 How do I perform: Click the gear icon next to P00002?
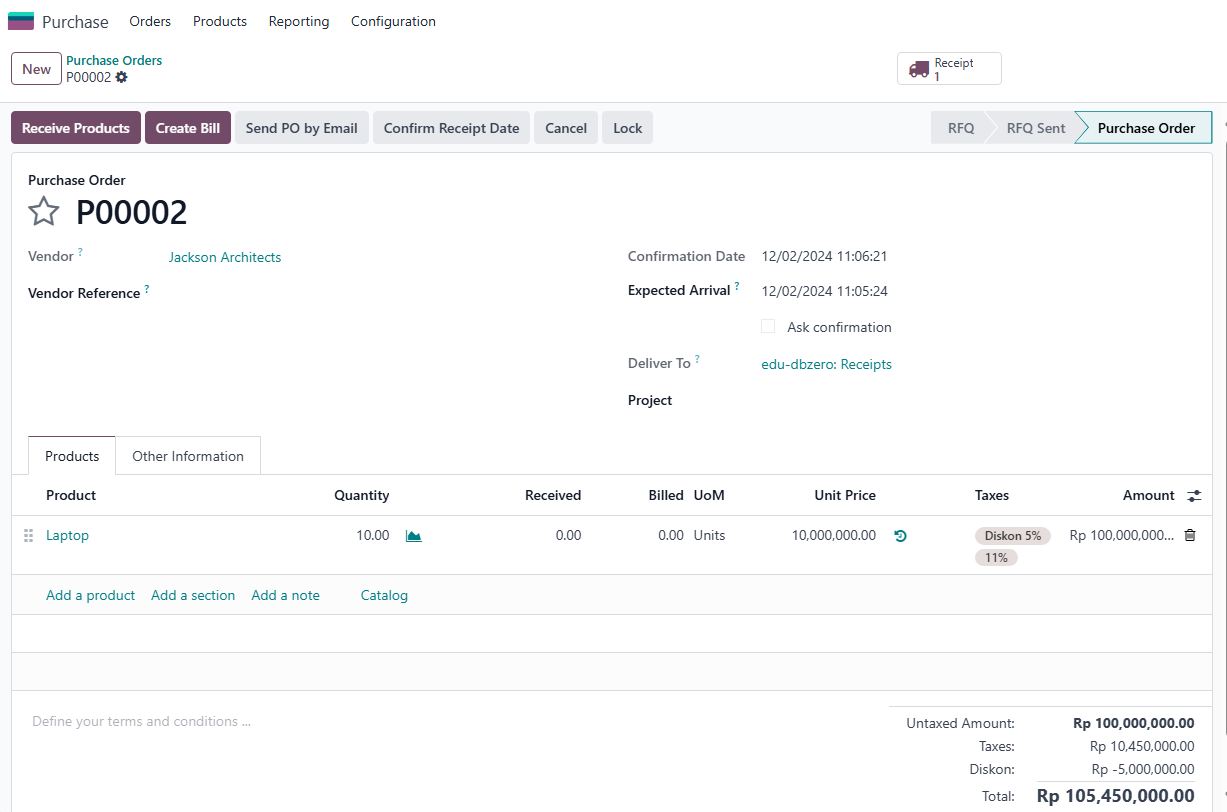coord(122,77)
